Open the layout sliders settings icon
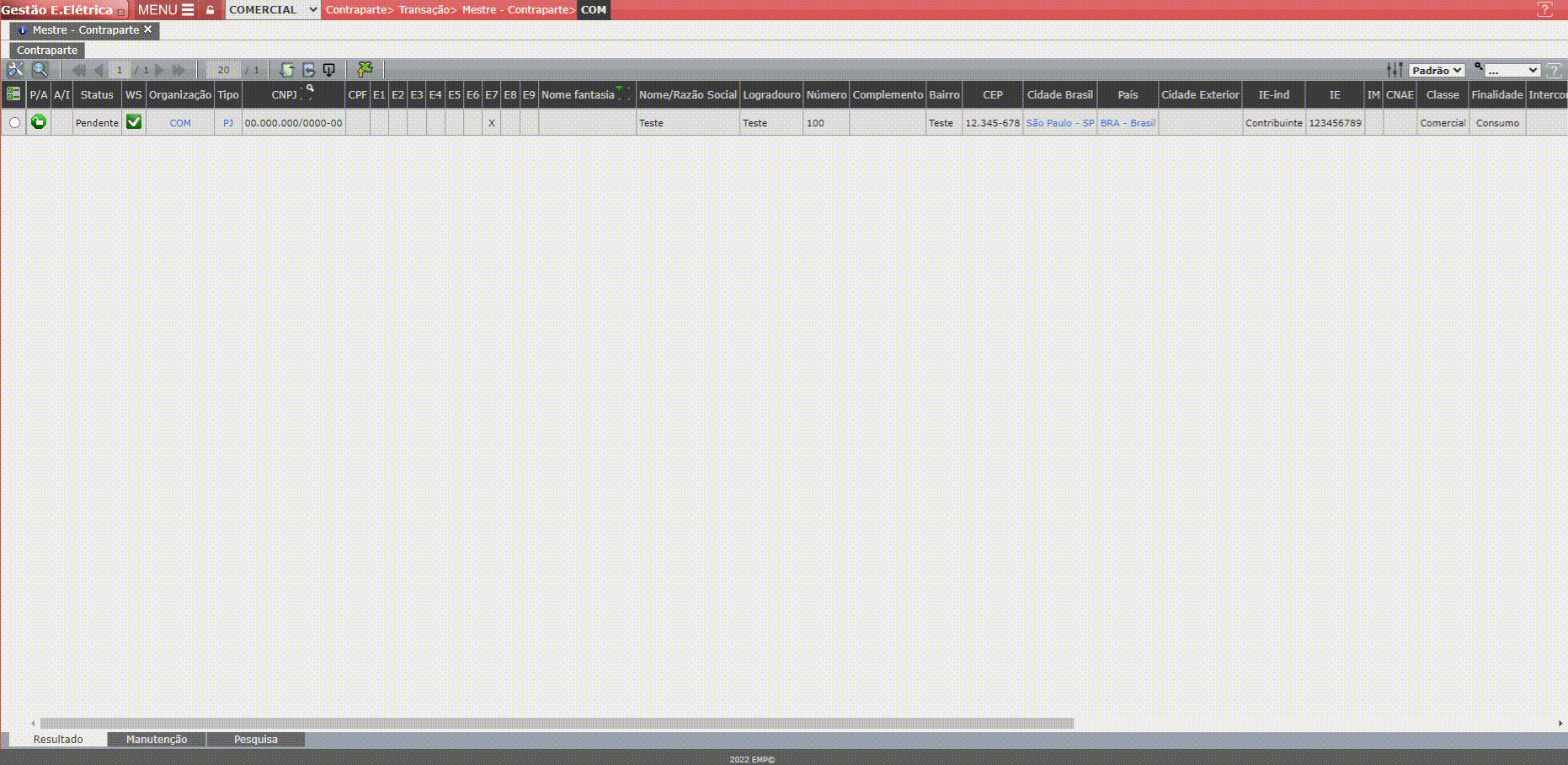The image size is (1568, 765). (1395, 70)
